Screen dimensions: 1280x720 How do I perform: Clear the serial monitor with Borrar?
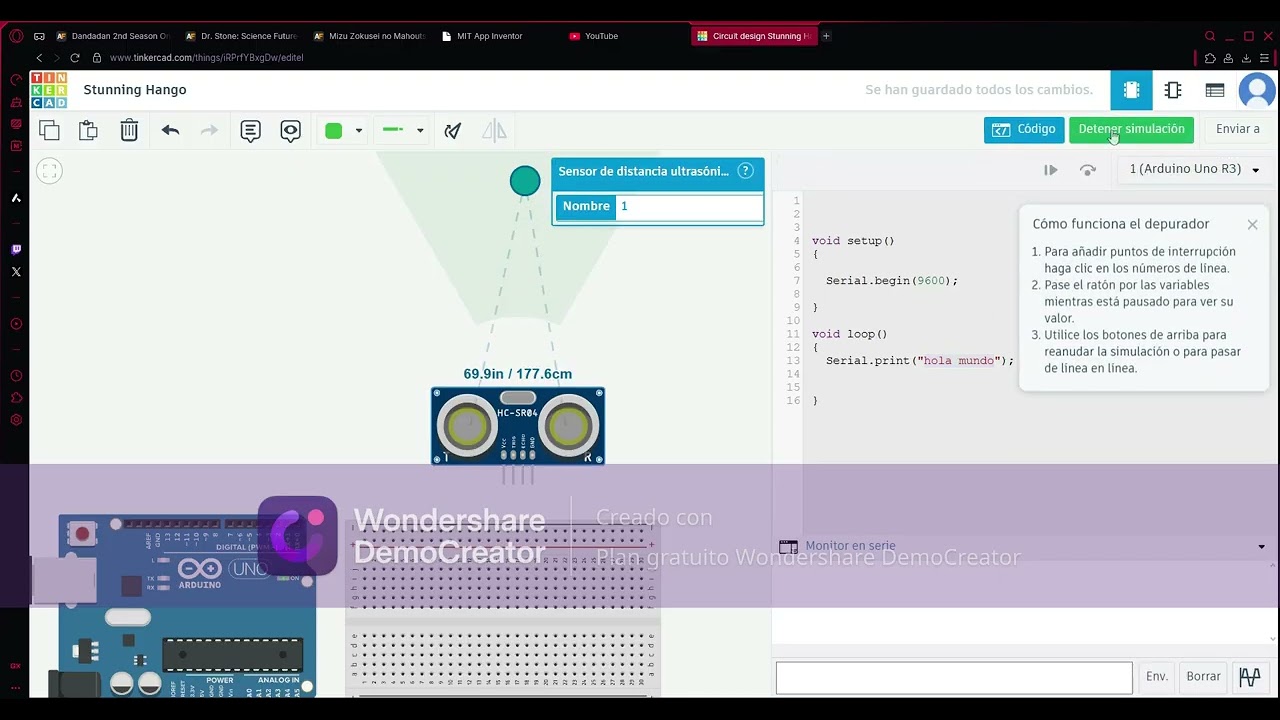[x=1203, y=677]
